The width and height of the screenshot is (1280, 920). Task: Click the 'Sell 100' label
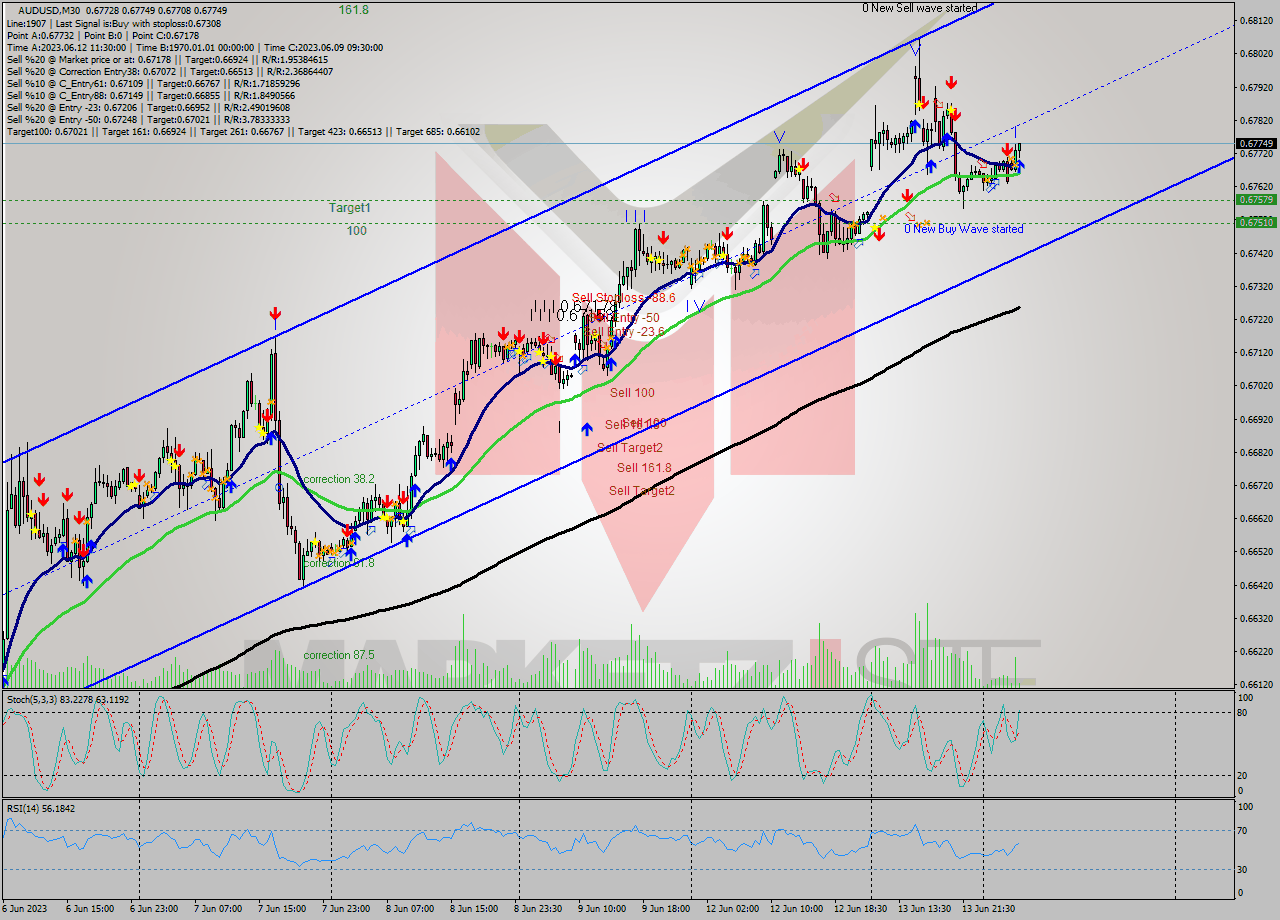point(632,393)
